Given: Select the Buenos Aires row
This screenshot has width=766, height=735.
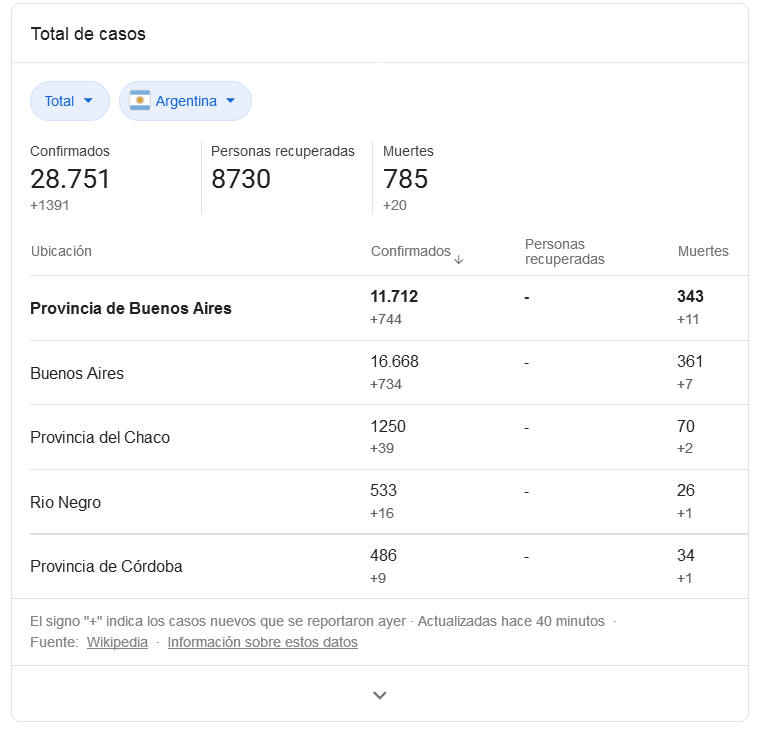Looking at the screenshot, I should 77,373.
